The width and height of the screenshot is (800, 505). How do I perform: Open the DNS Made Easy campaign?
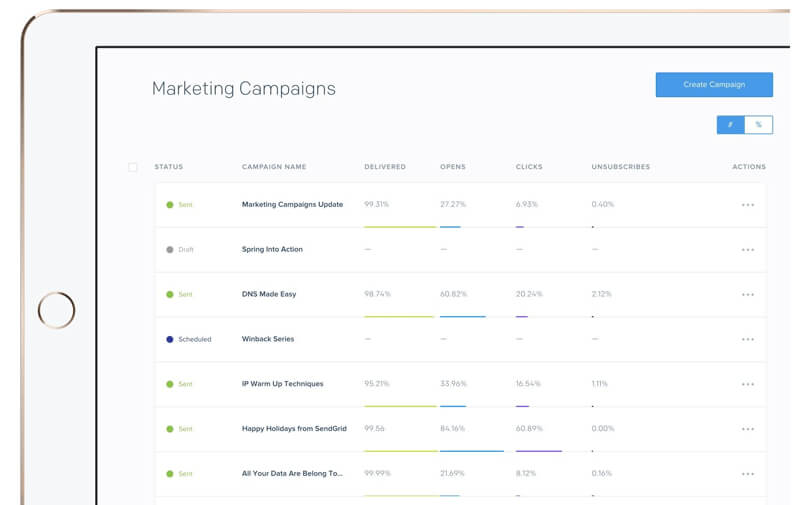[x=269, y=294]
